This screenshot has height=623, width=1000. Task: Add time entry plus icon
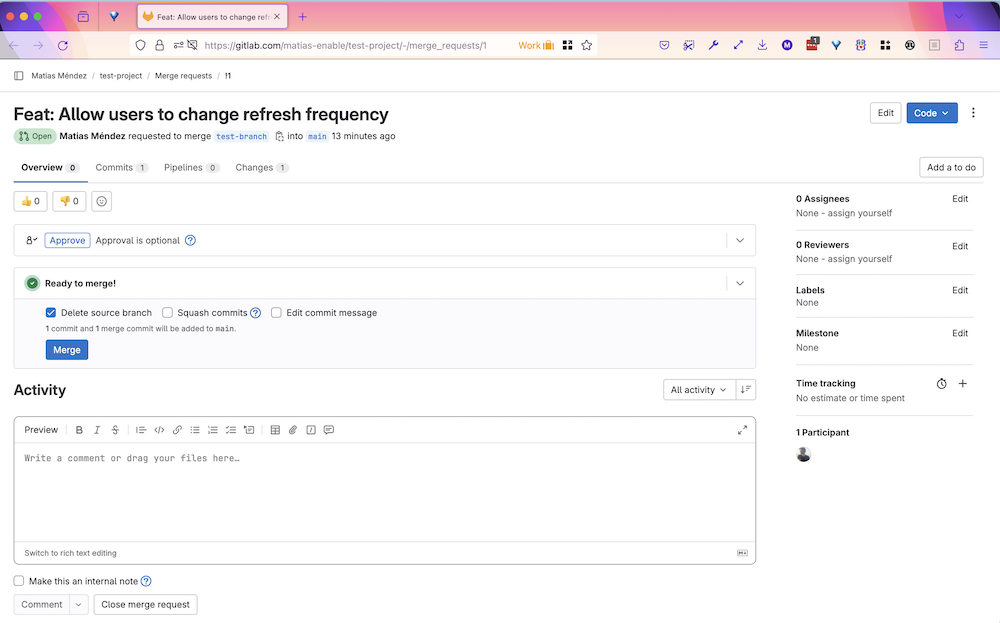pos(963,383)
